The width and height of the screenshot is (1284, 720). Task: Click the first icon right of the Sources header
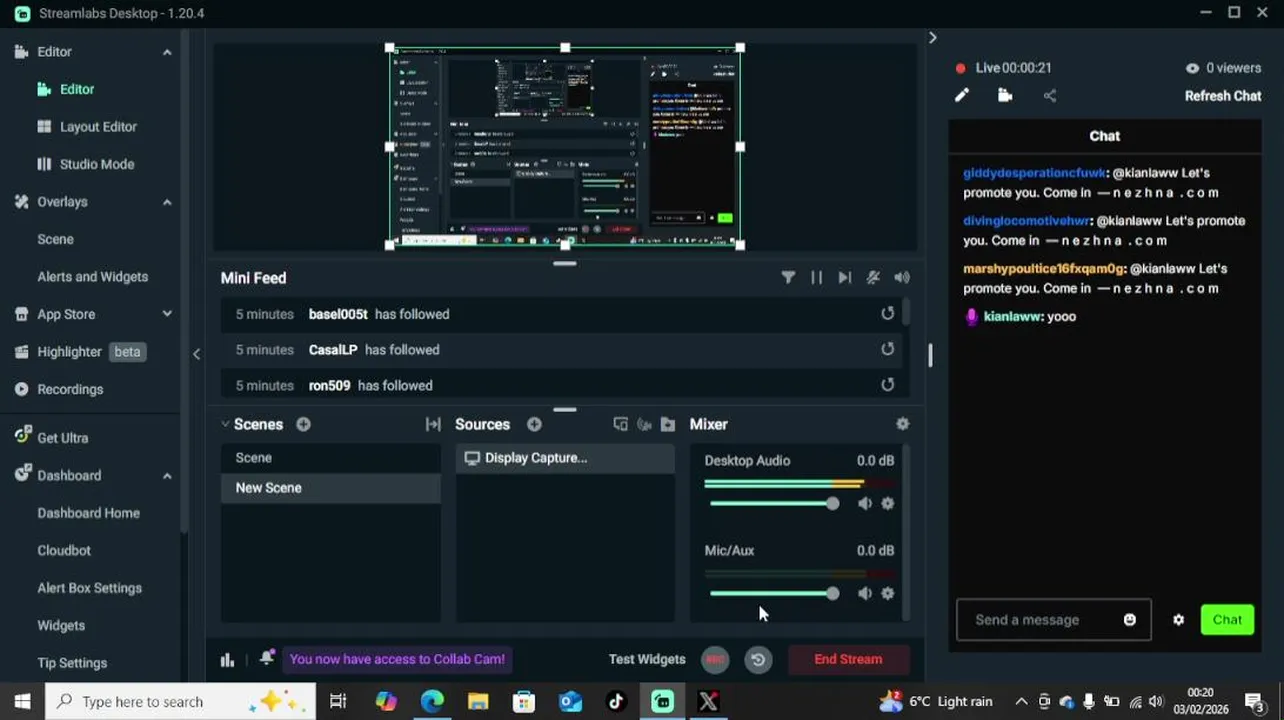[x=620, y=424]
